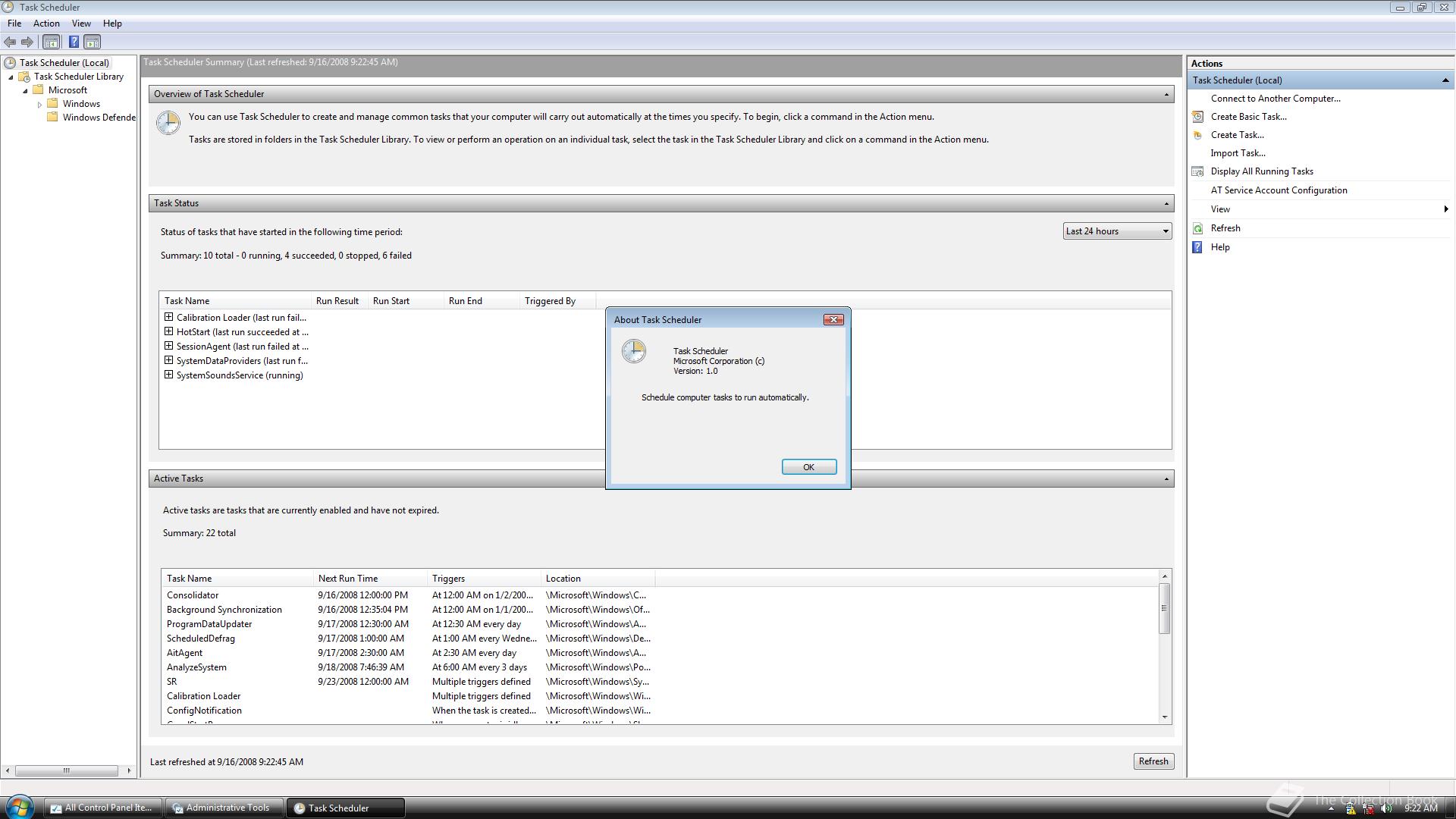
Task: Click the Location column header
Action: pos(598,579)
